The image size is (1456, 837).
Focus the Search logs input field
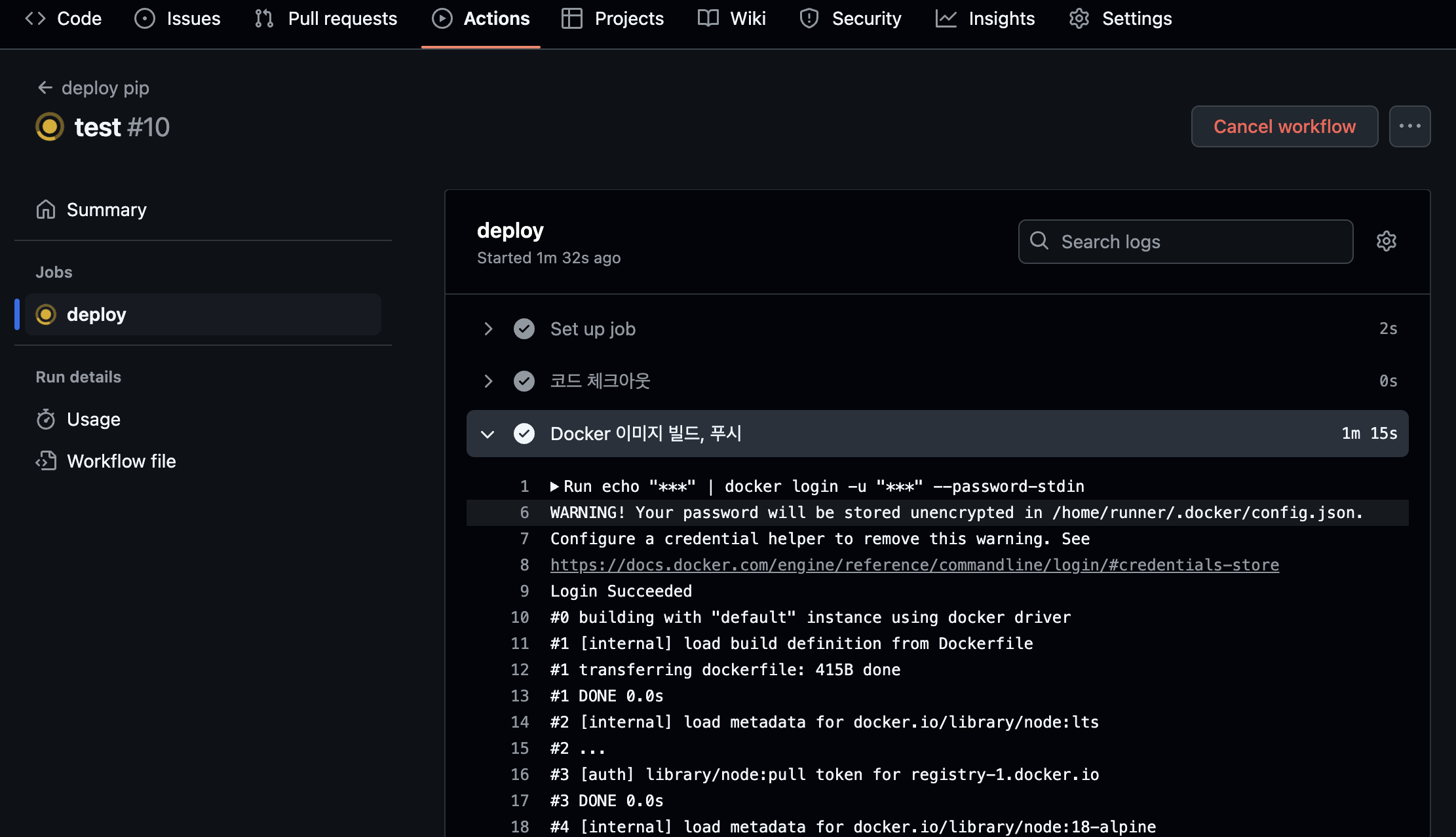(1199, 242)
